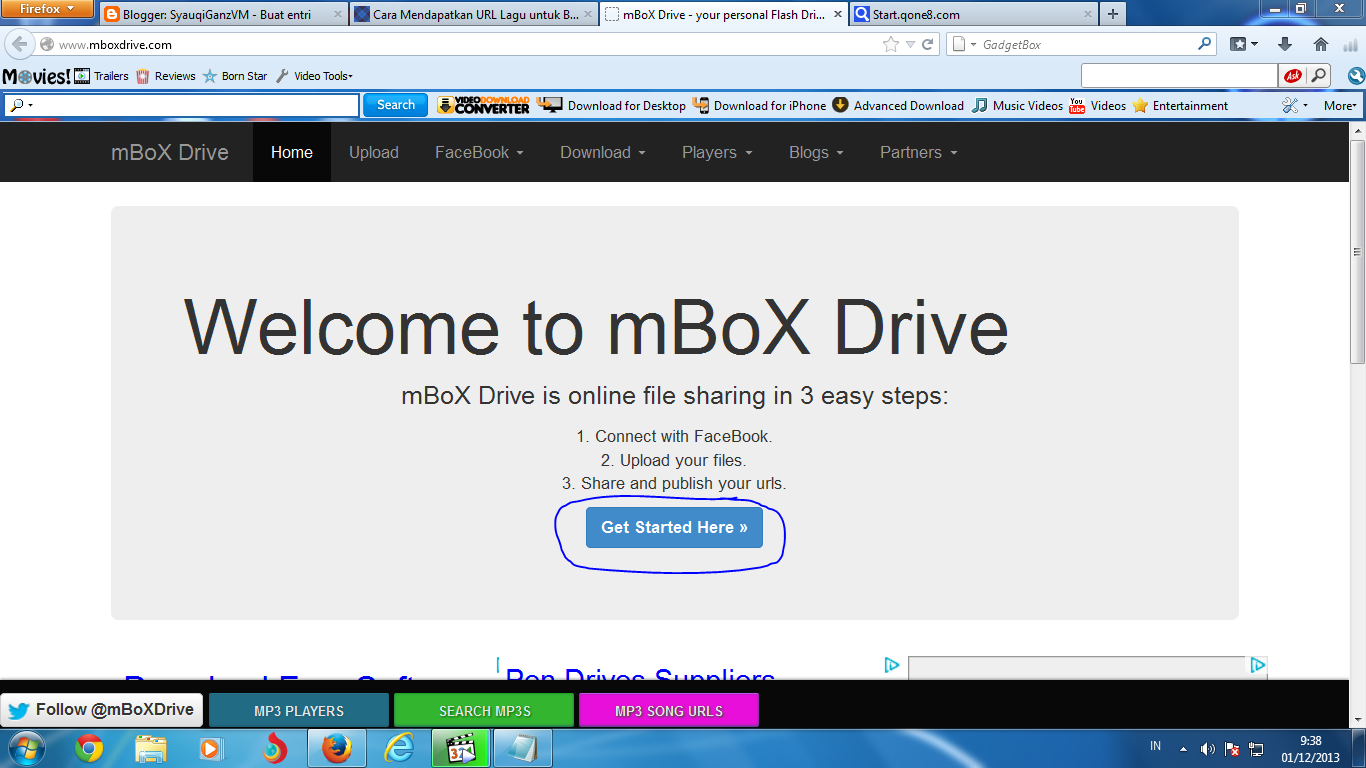Click the MP3 PLAYERS button
The image size is (1366, 768).
(x=299, y=711)
